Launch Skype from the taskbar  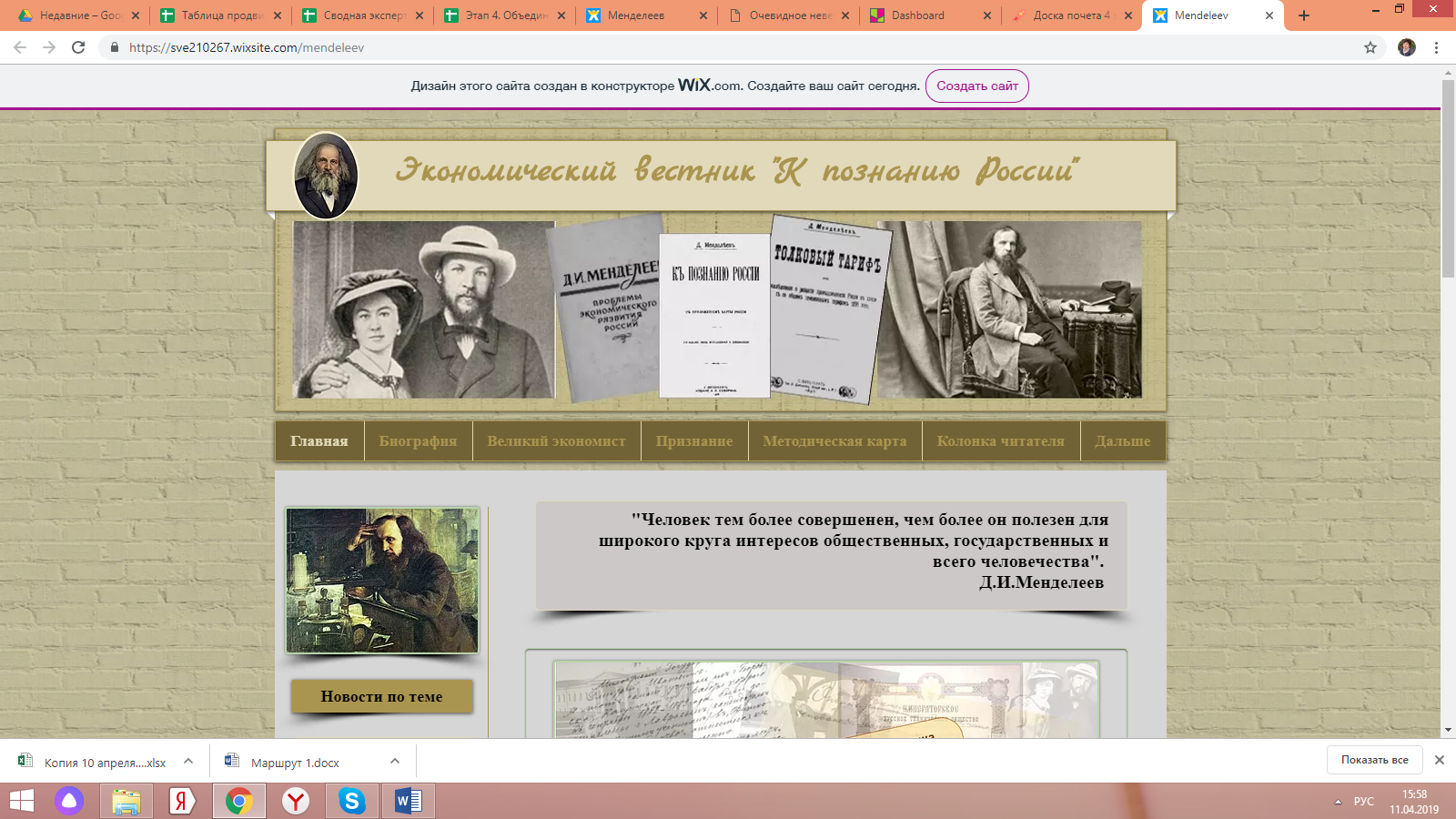coord(351,801)
